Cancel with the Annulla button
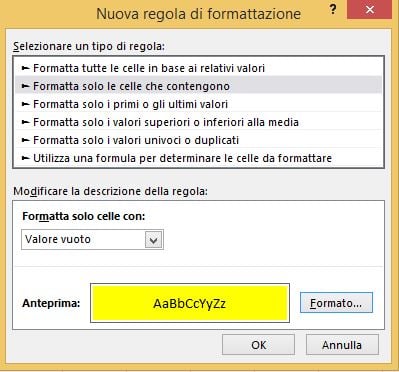 [x=342, y=345]
